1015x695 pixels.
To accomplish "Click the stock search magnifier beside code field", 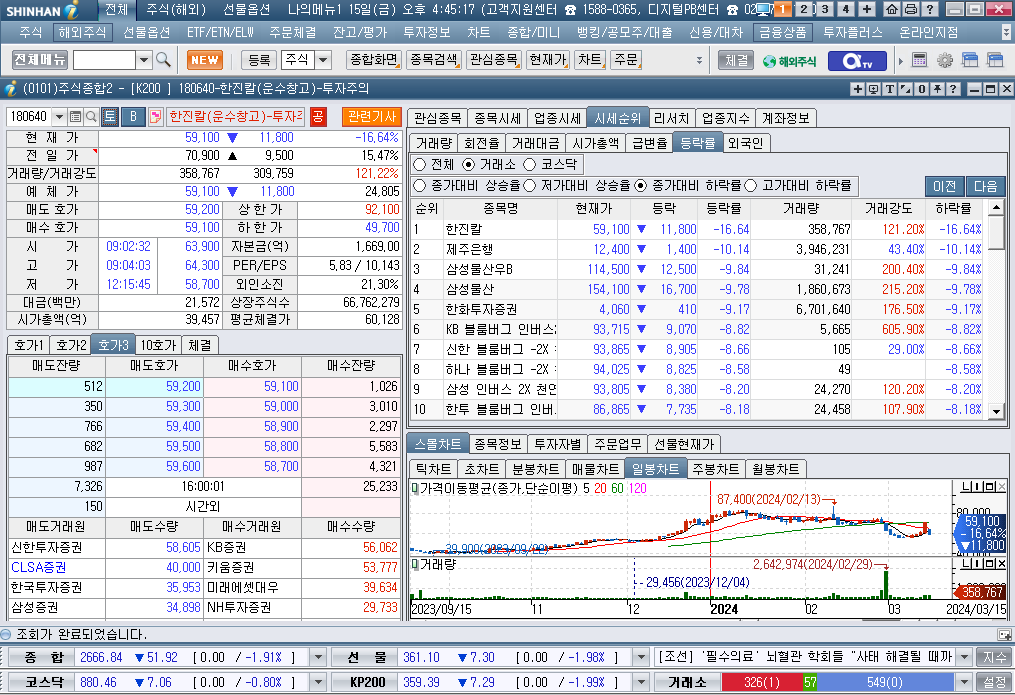I will click(x=91, y=116).
